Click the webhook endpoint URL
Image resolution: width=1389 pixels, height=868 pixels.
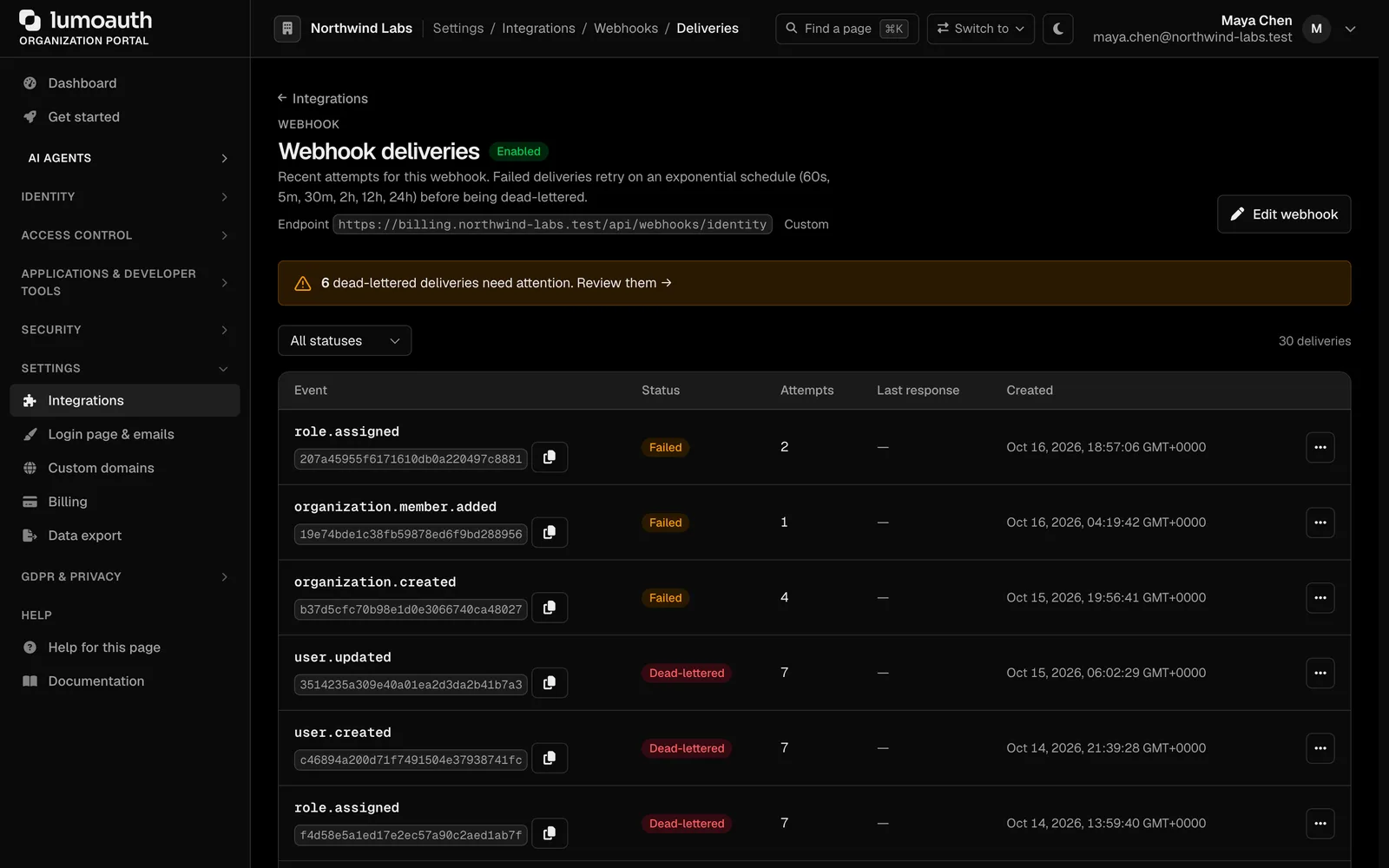coord(552,225)
